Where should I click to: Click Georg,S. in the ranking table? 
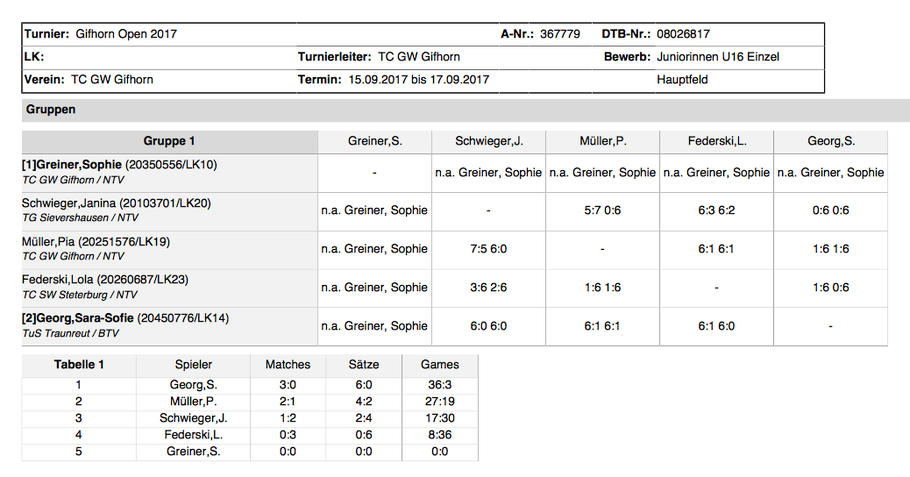(x=193, y=385)
